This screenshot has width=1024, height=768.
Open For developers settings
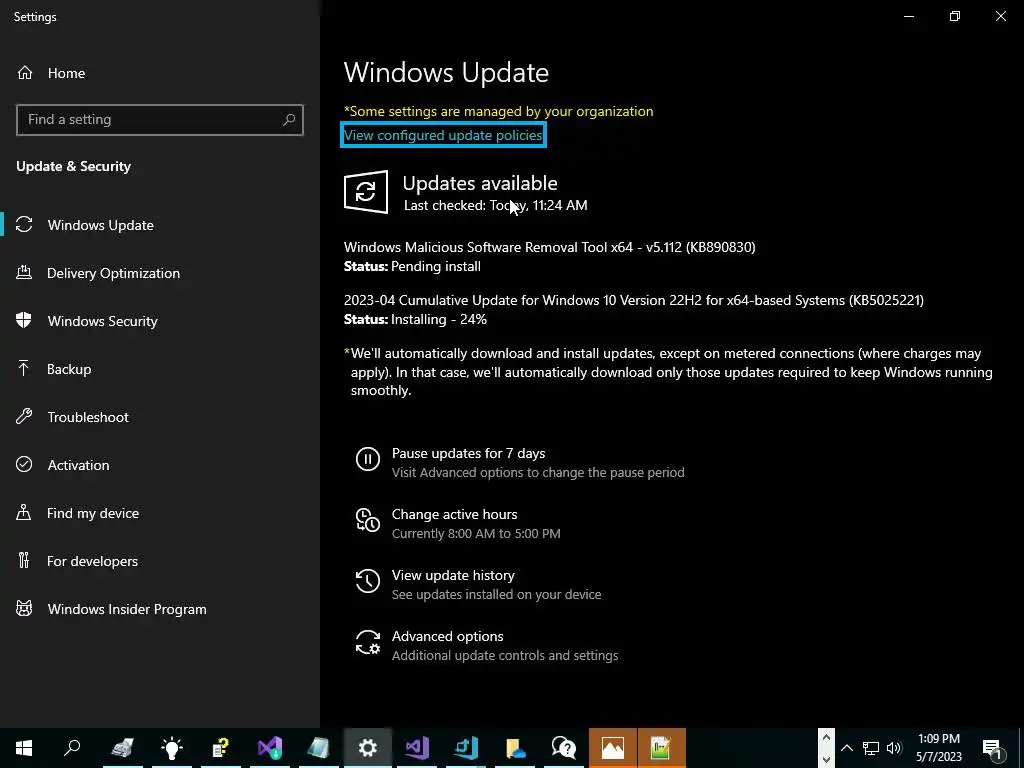click(x=92, y=561)
